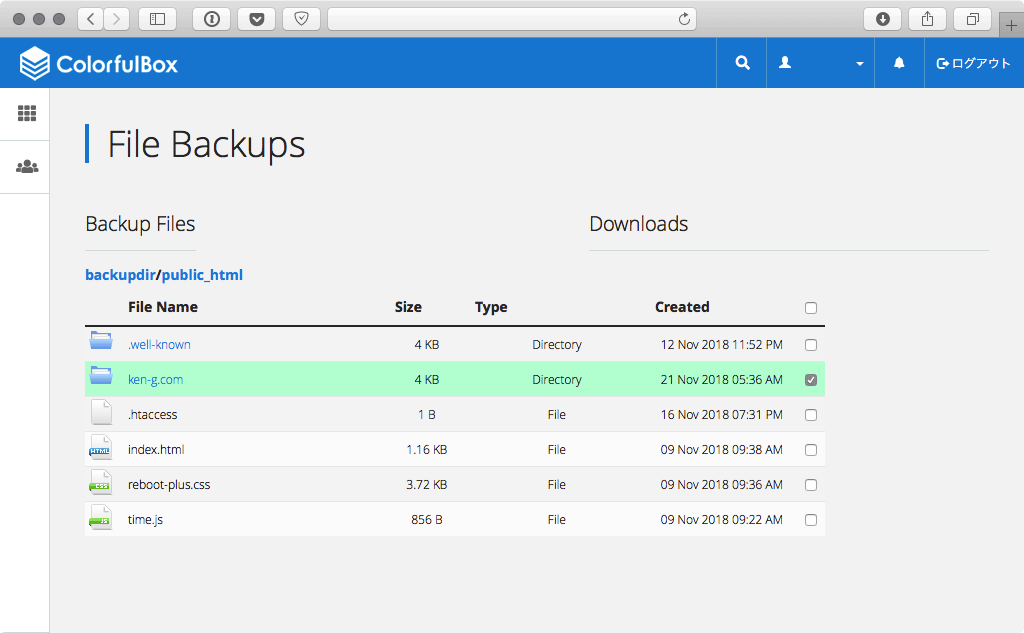The image size is (1024, 633).
Task: Uncheck the ken-g.com row checkbox
Action: [x=811, y=380]
